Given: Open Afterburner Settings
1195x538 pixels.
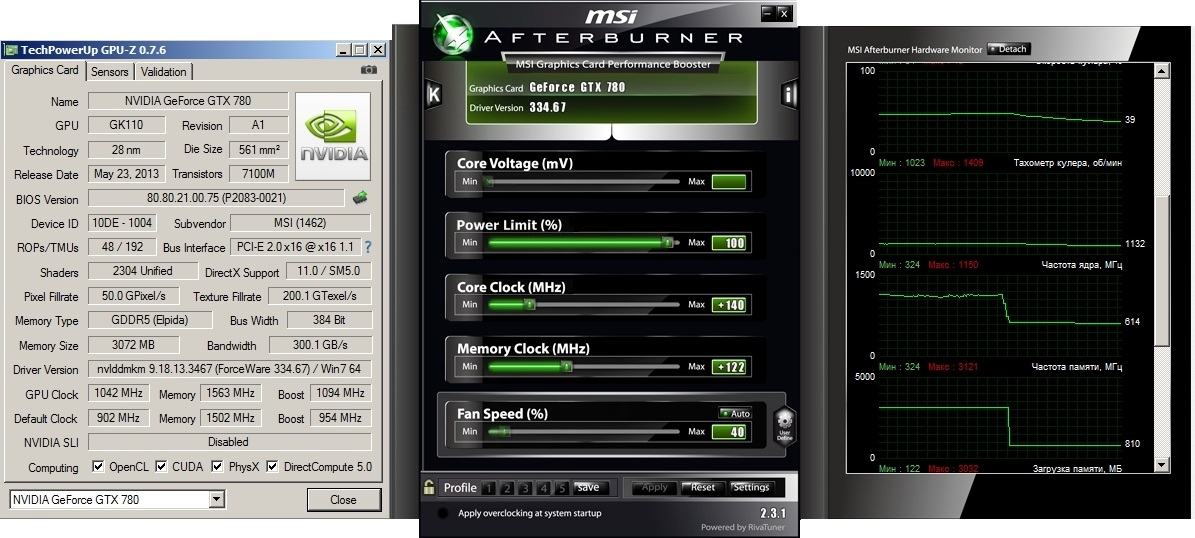Looking at the screenshot, I should [751, 488].
